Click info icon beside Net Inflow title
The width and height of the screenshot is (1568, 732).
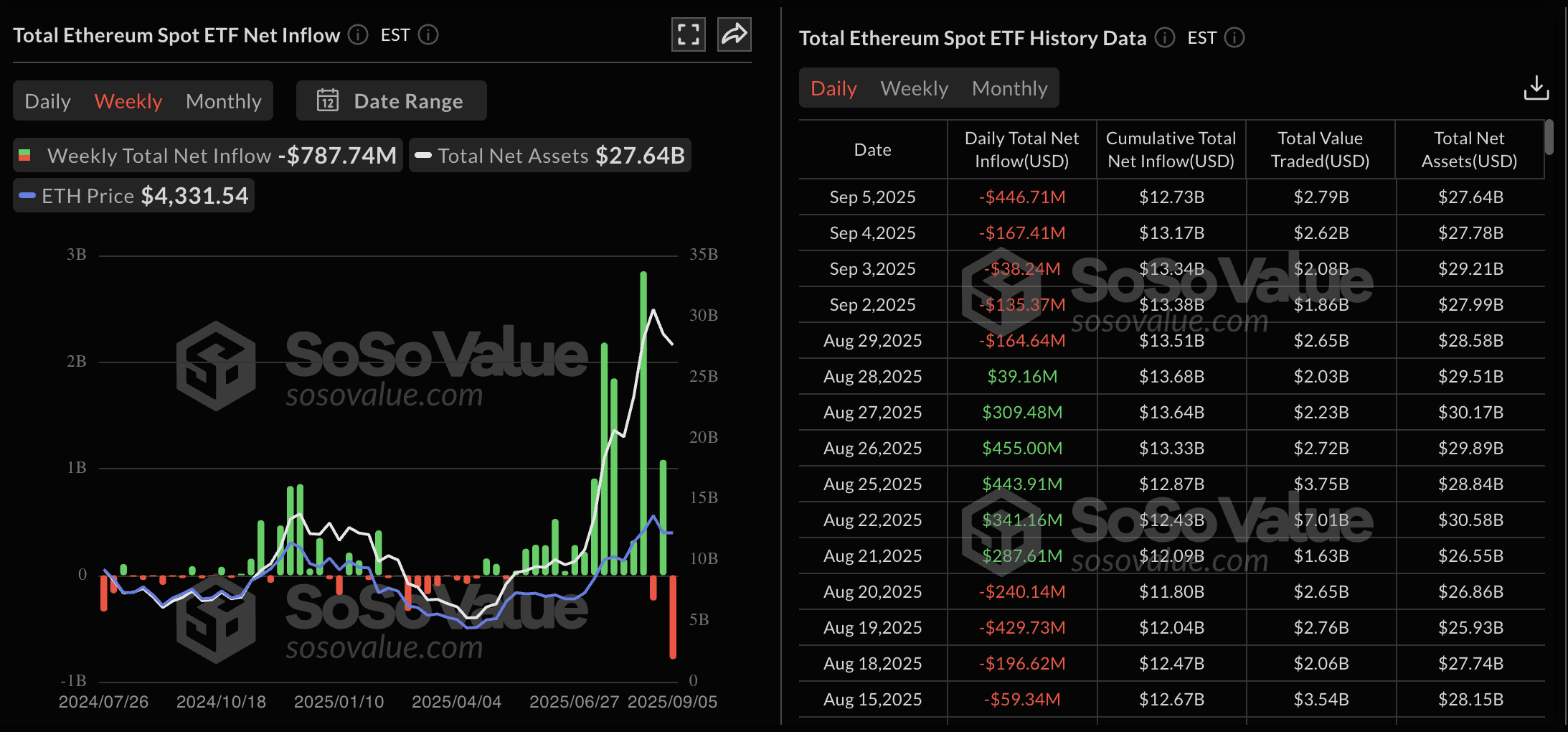click(x=358, y=34)
